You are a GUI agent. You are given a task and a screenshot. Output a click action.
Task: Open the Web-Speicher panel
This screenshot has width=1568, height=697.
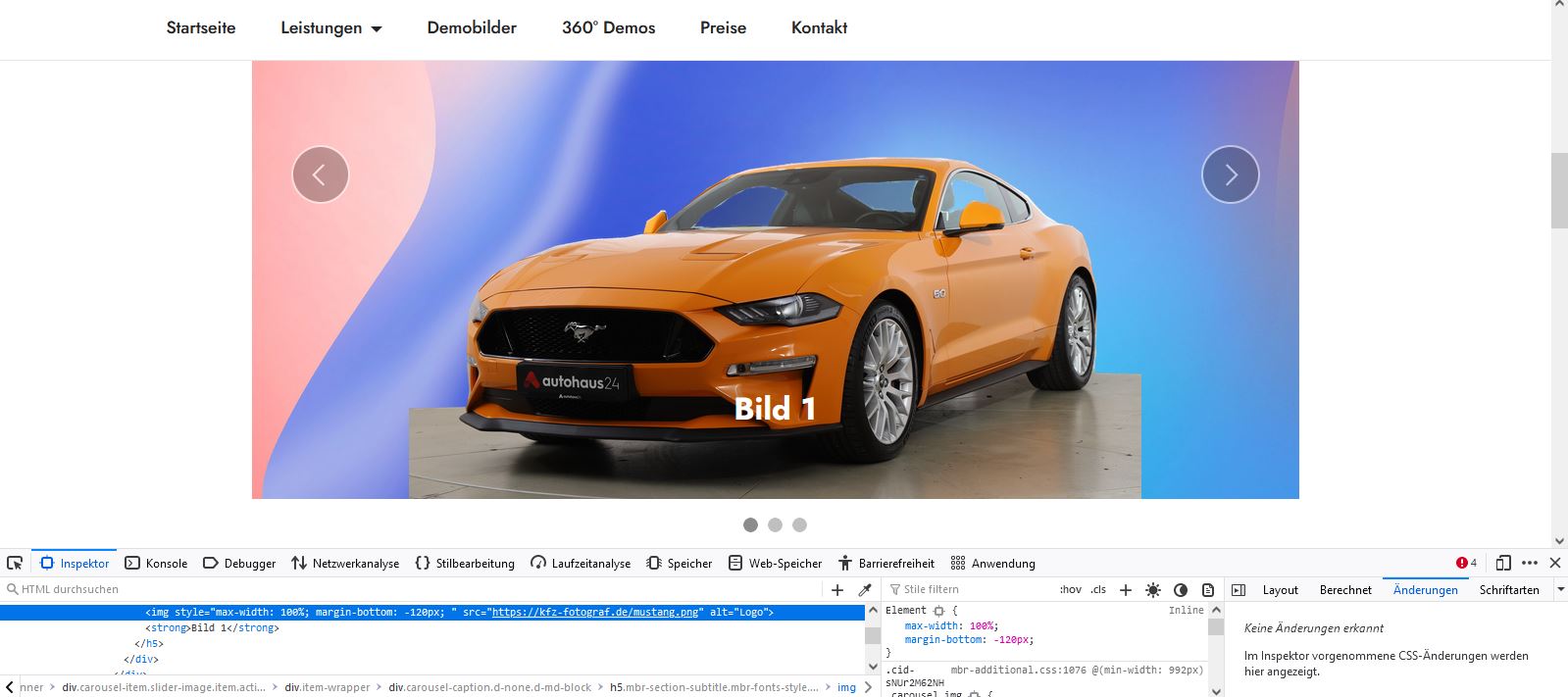coord(775,563)
